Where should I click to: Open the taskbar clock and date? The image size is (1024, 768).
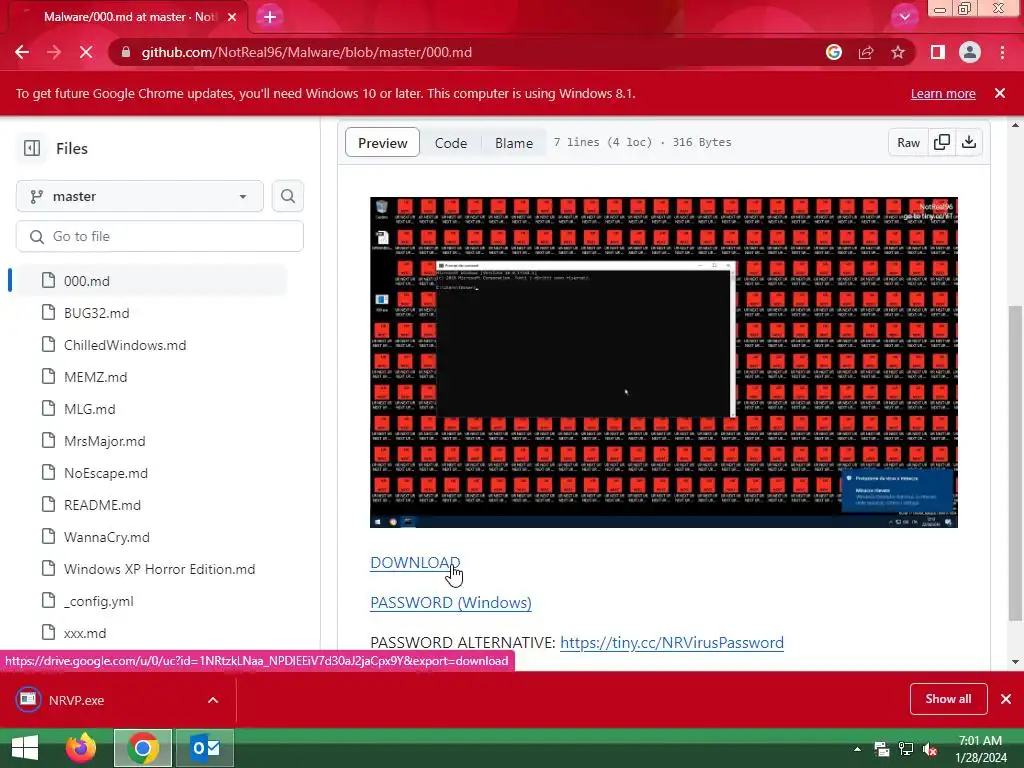click(x=980, y=749)
